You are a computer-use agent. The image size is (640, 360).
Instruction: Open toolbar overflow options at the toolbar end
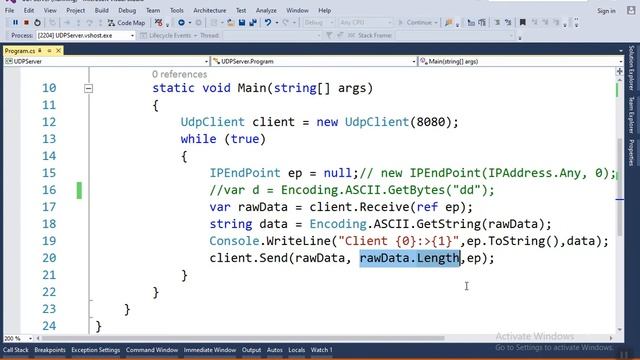[x=576, y=23]
